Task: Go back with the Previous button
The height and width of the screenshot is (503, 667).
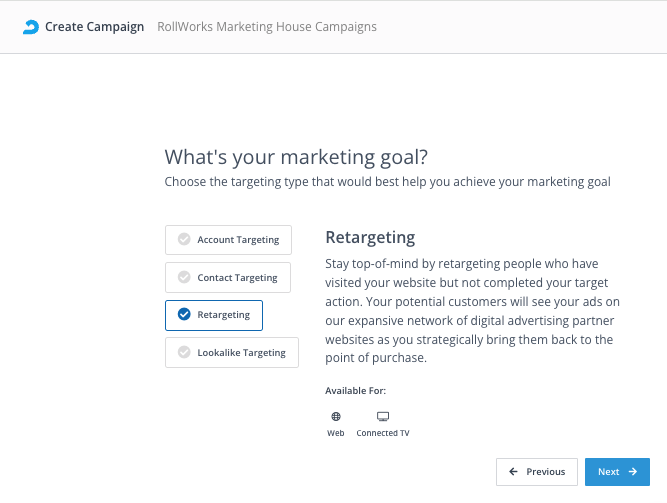Action: (537, 472)
